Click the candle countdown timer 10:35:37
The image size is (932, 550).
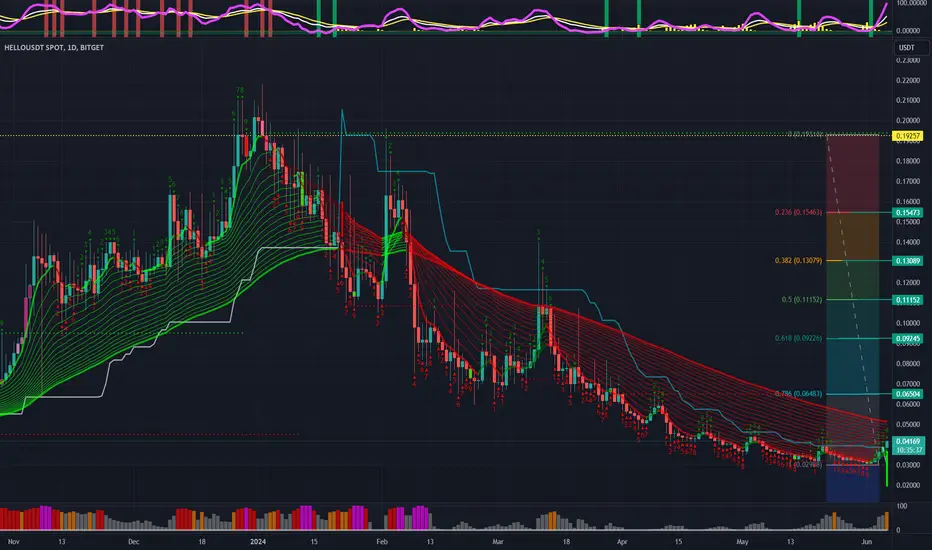909,450
